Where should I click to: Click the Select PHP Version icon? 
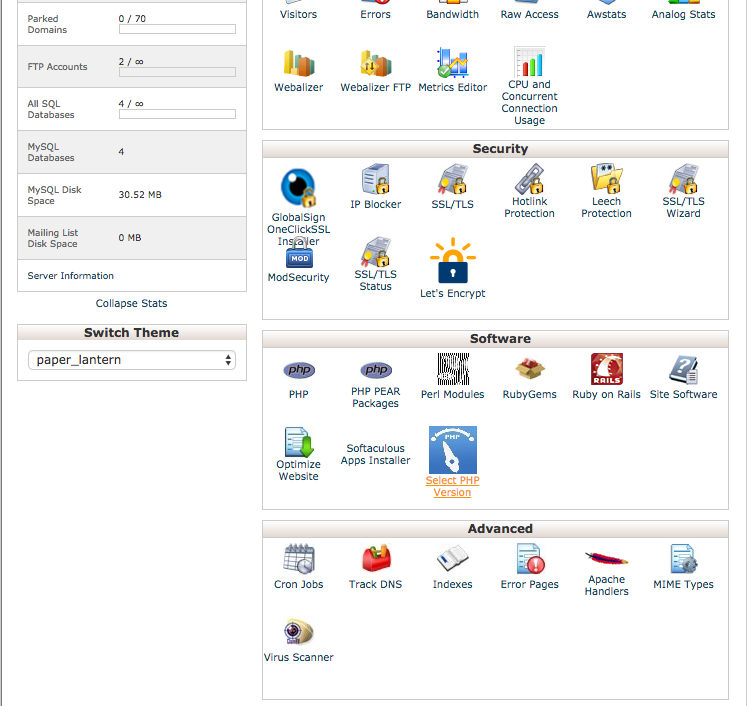point(453,450)
